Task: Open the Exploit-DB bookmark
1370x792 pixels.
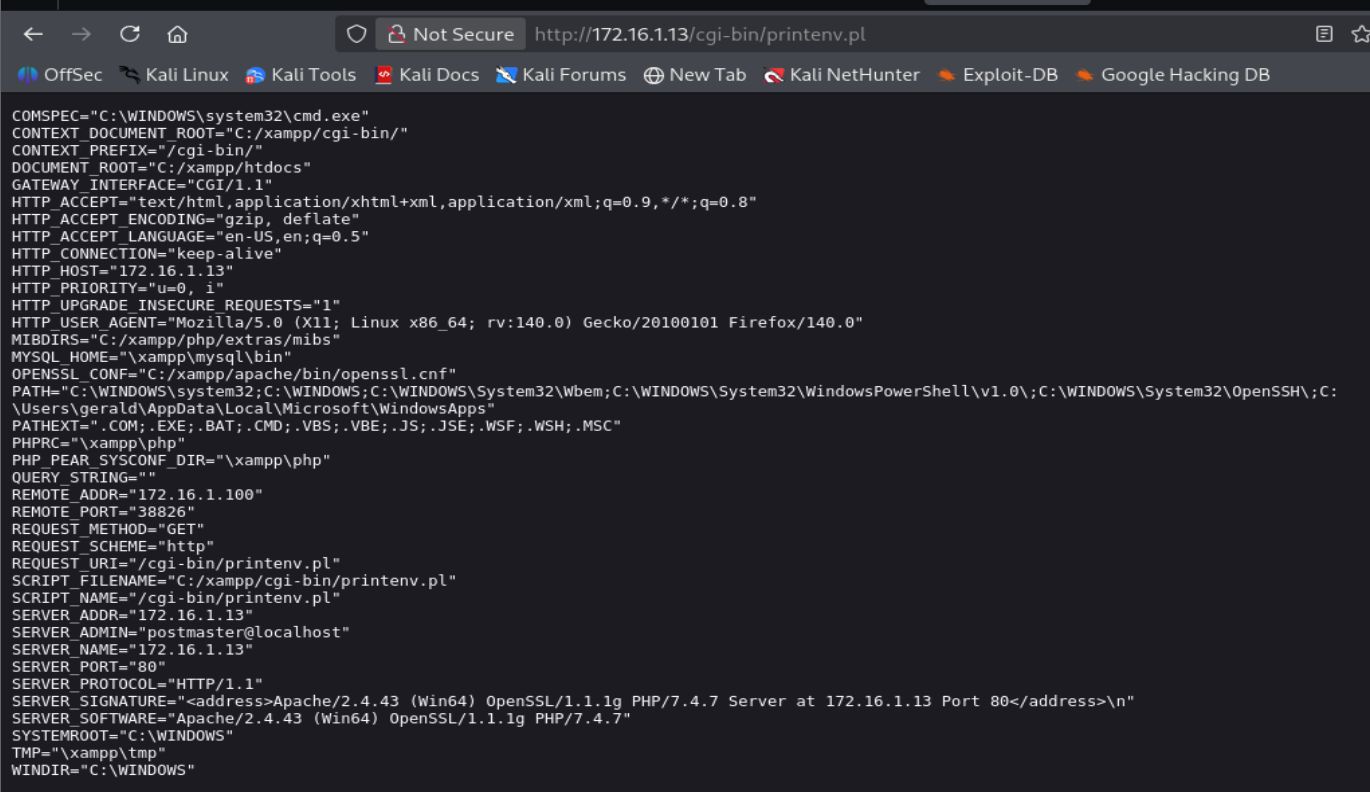Action: coord(997,75)
